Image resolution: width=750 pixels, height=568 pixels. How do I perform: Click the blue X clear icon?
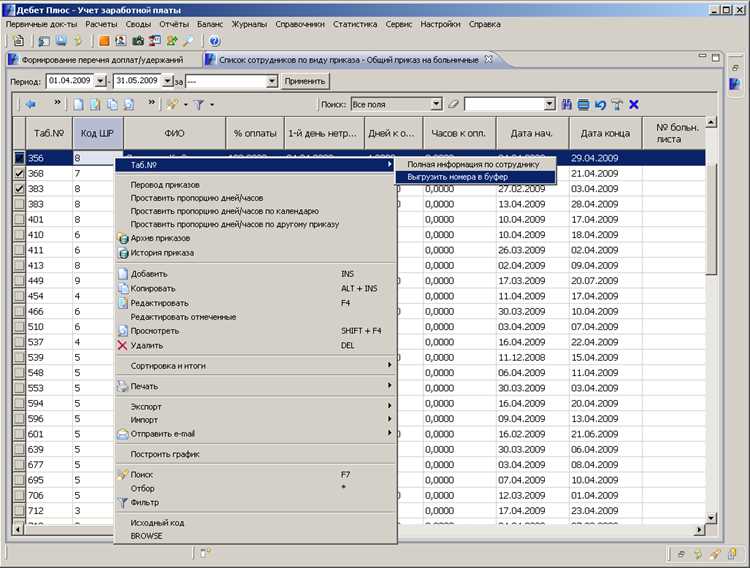coord(634,104)
